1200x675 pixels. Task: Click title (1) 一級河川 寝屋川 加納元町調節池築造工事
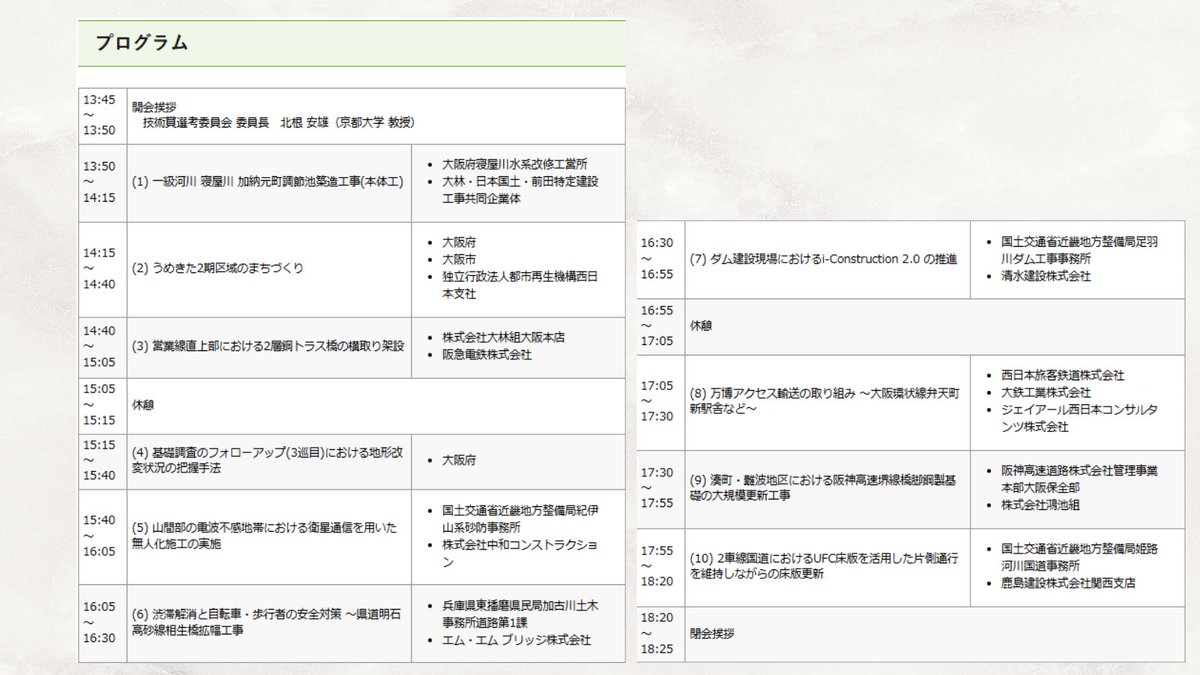click(x=267, y=183)
